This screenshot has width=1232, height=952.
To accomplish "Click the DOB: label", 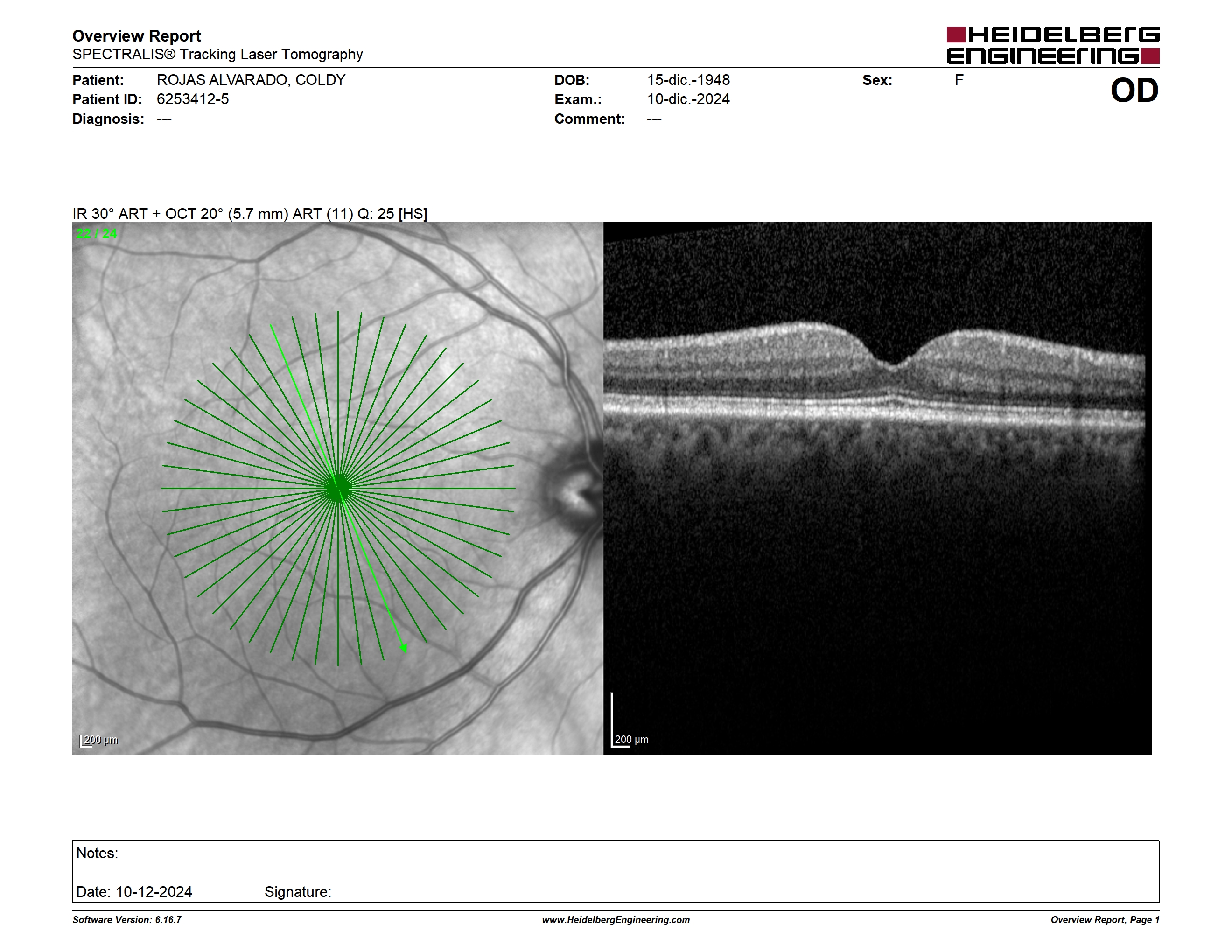I will pyautogui.click(x=572, y=80).
